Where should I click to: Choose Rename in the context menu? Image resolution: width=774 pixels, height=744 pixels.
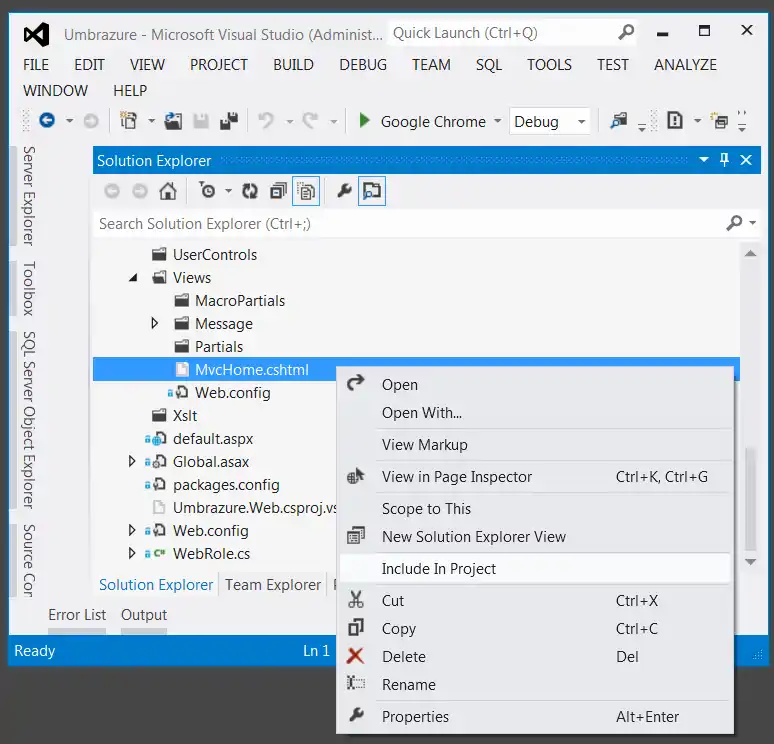point(535,685)
